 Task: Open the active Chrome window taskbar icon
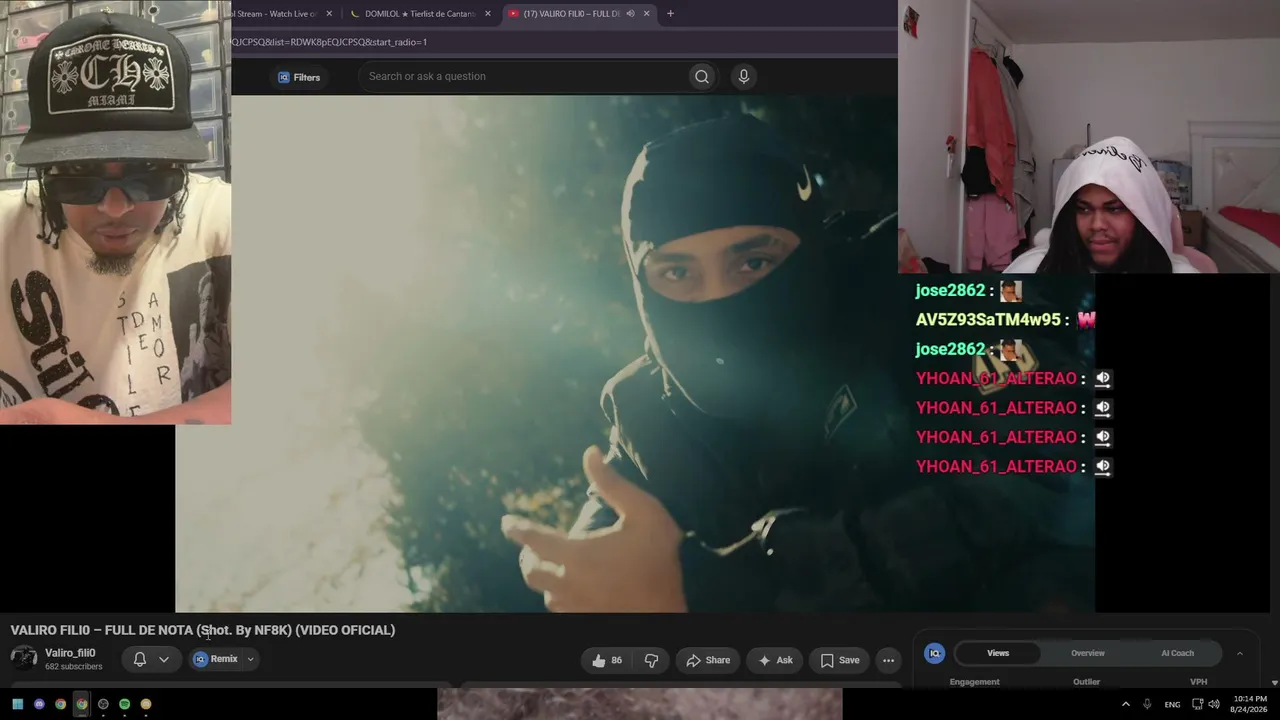[x=82, y=704]
